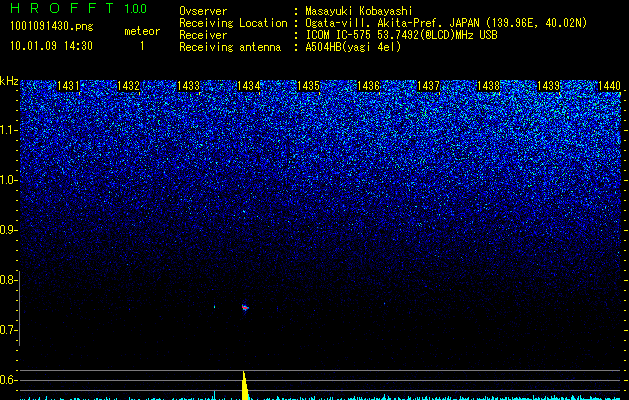Click antenna value A504HB(yagi 4el)

pyautogui.click(x=353, y=47)
